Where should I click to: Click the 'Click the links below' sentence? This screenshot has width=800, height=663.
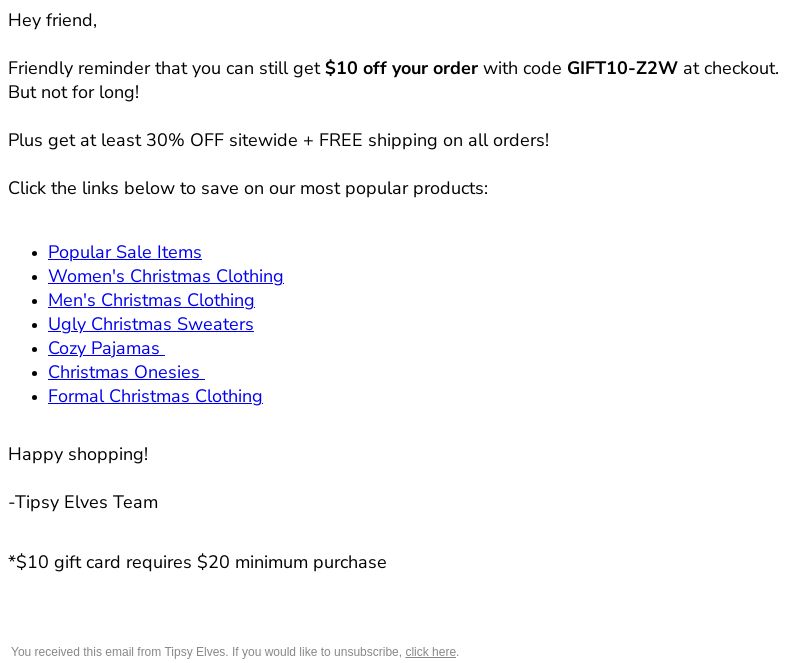tap(248, 188)
